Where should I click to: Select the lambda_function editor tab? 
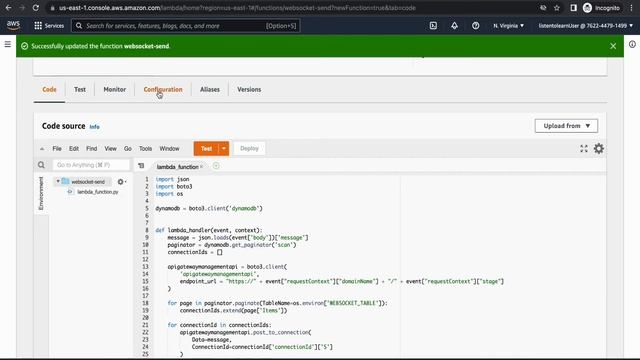click(x=177, y=167)
